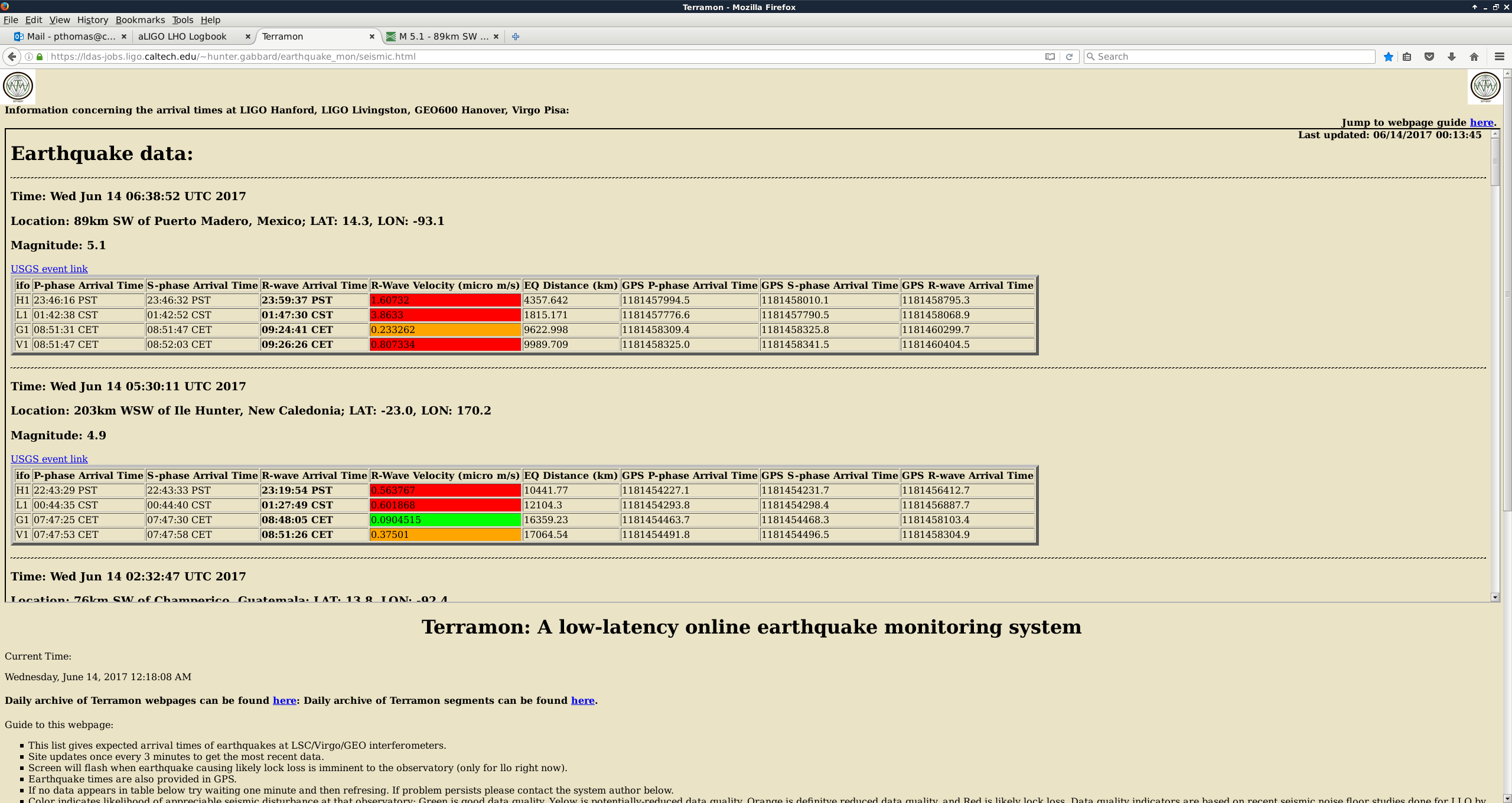This screenshot has width=1512, height=803.
Task: Open downloads arrow icon
Action: (1451, 57)
